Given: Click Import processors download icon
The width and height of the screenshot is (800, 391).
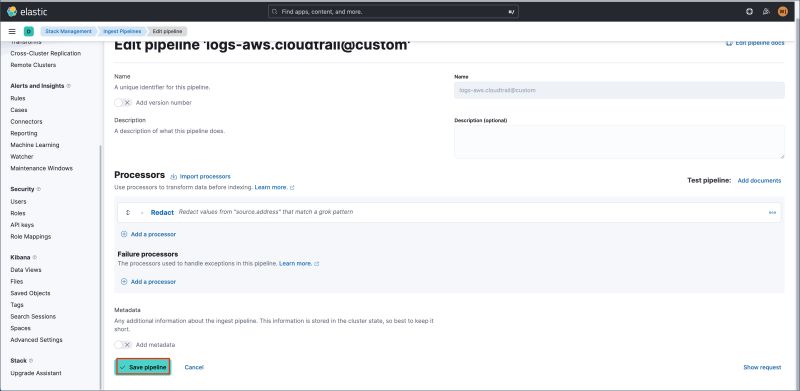Looking at the screenshot, I should pos(173,177).
